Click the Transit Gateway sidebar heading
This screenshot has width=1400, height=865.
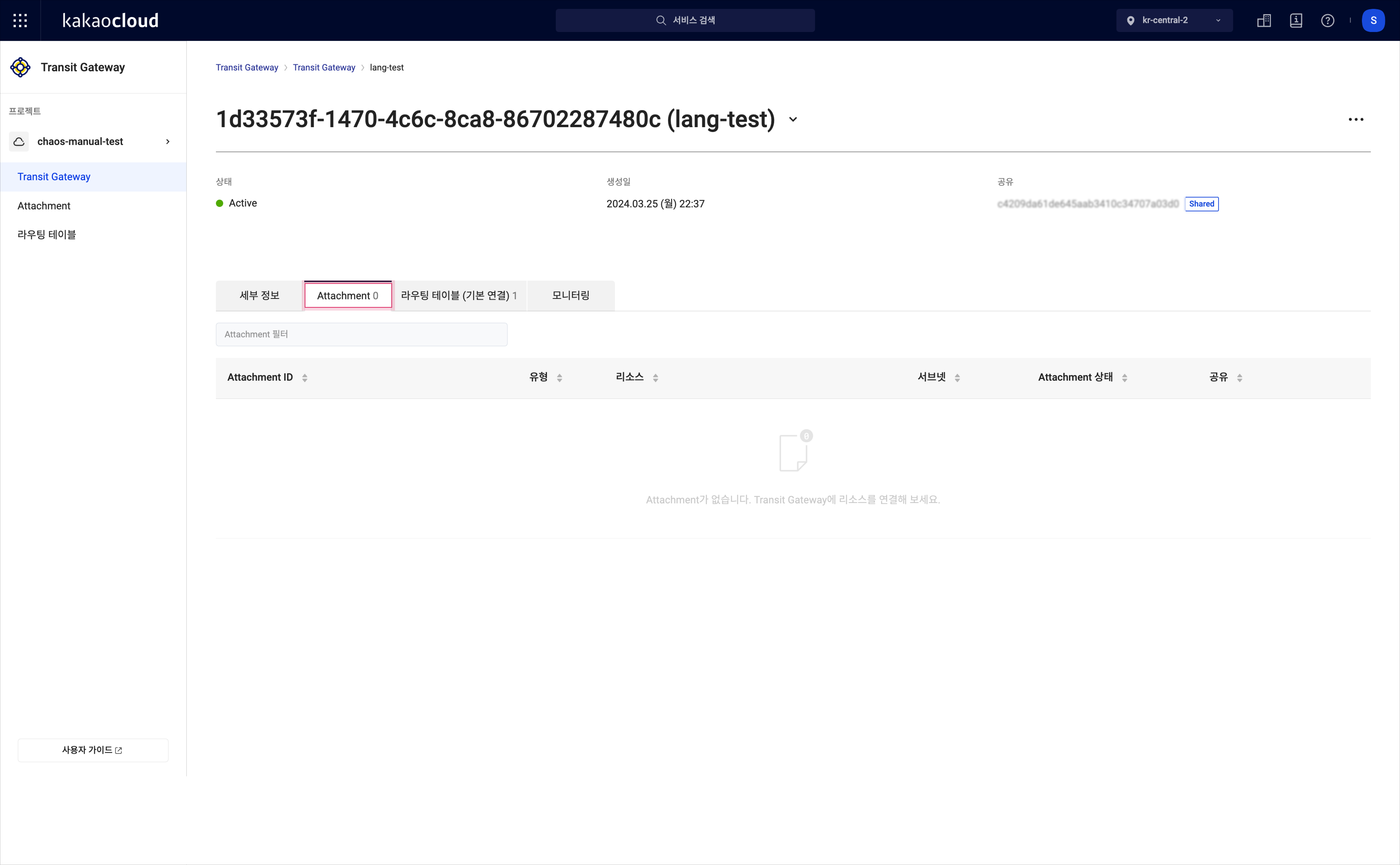[83, 67]
